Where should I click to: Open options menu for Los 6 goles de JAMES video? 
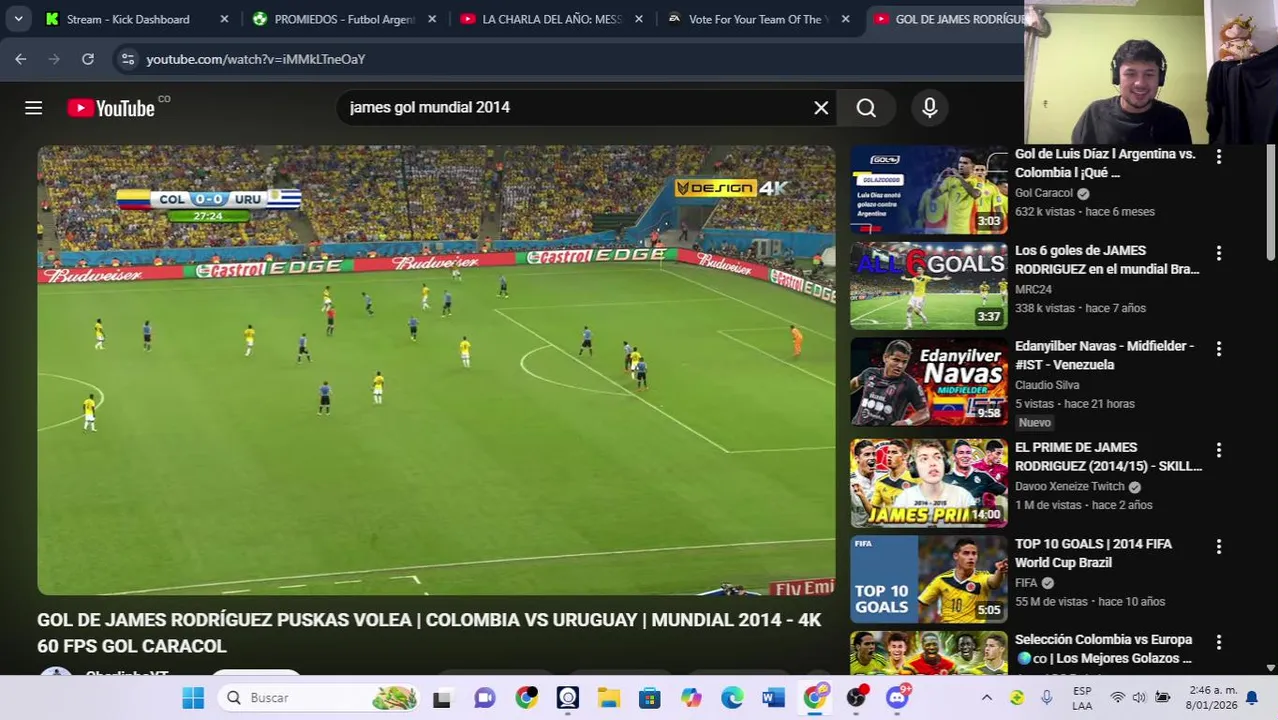pyautogui.click(x=1218, y=254)
